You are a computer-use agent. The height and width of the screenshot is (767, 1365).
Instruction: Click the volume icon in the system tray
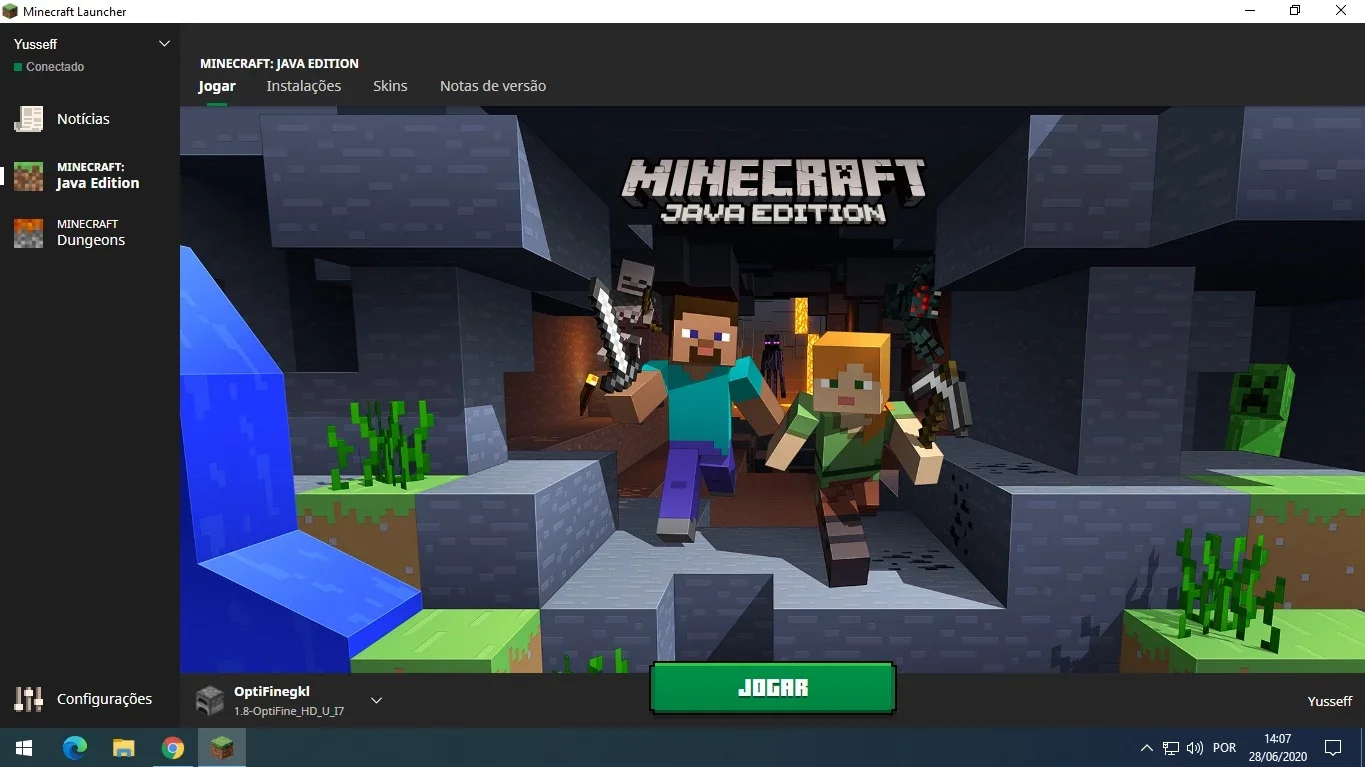coord(1194,748)
